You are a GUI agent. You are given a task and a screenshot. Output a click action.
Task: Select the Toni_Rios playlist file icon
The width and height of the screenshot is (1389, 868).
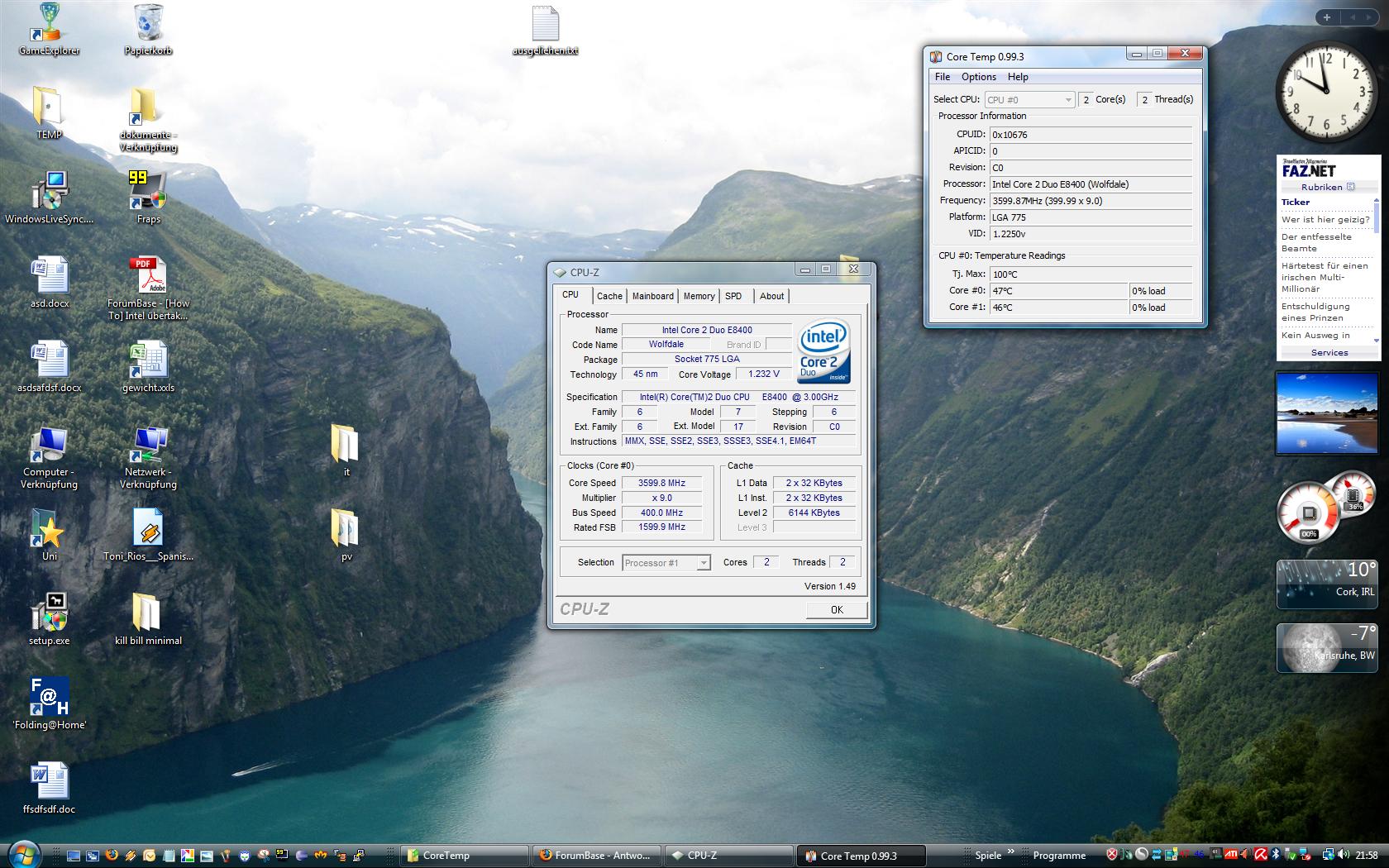(148, 535)
